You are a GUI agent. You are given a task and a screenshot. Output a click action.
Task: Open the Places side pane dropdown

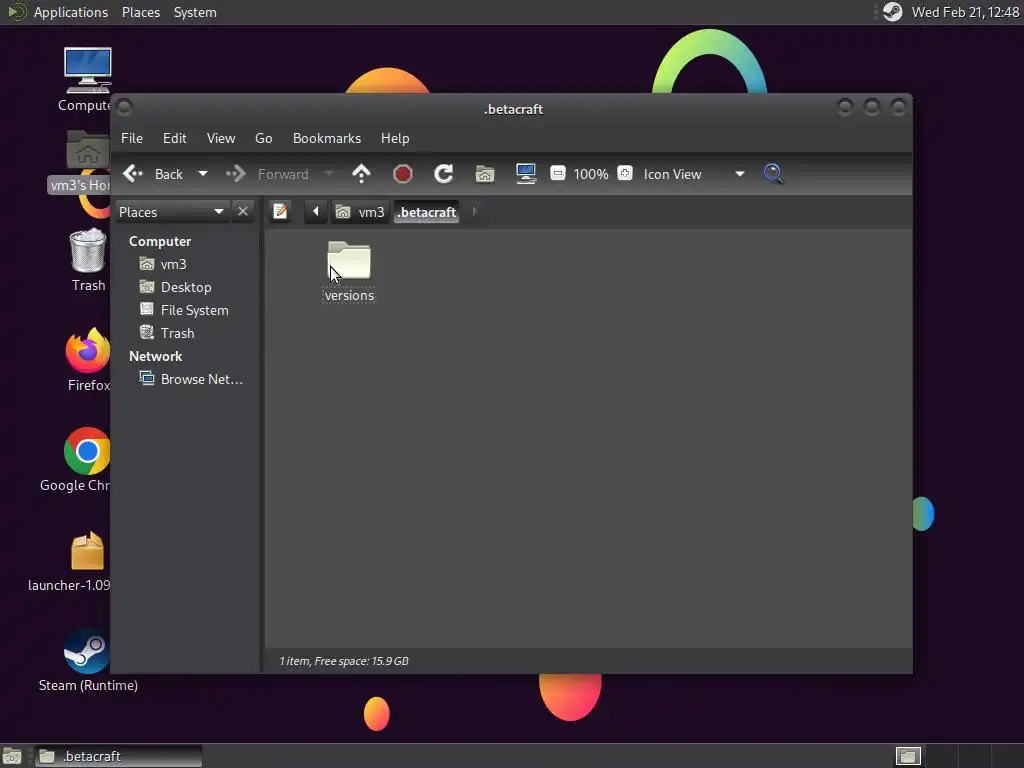tap(172, 212)
